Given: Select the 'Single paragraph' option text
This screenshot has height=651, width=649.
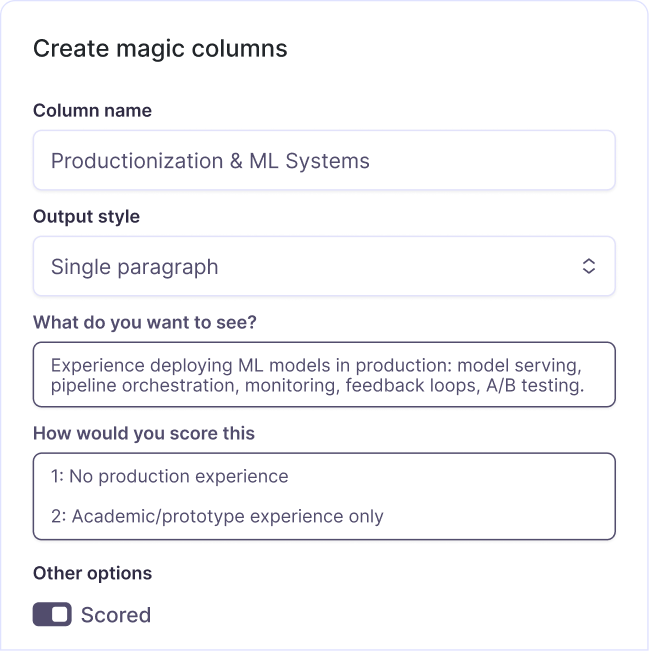Looking at the screenshot, I should coord(134,267).
